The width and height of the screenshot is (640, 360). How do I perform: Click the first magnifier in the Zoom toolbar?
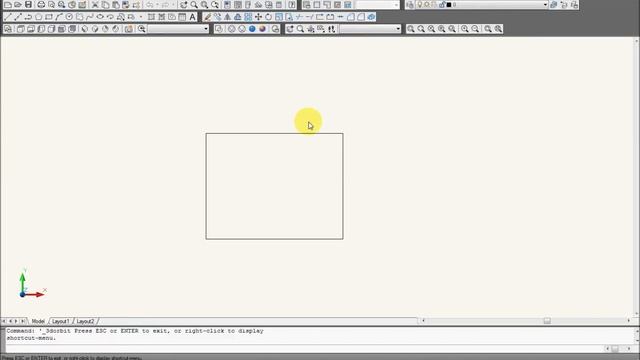tap(411, 29)
